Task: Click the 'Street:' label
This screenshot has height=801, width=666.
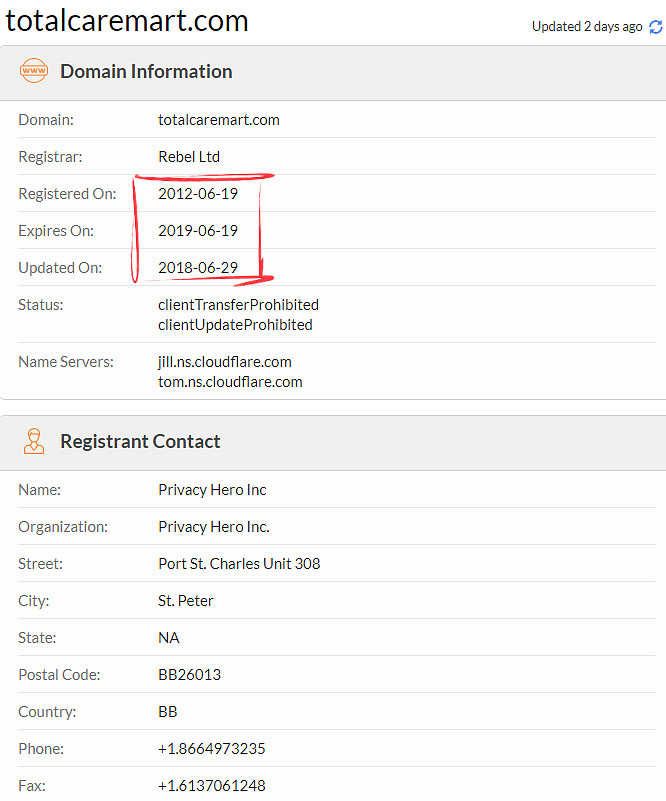Action: pyautogui.click(x=40, y=563)
